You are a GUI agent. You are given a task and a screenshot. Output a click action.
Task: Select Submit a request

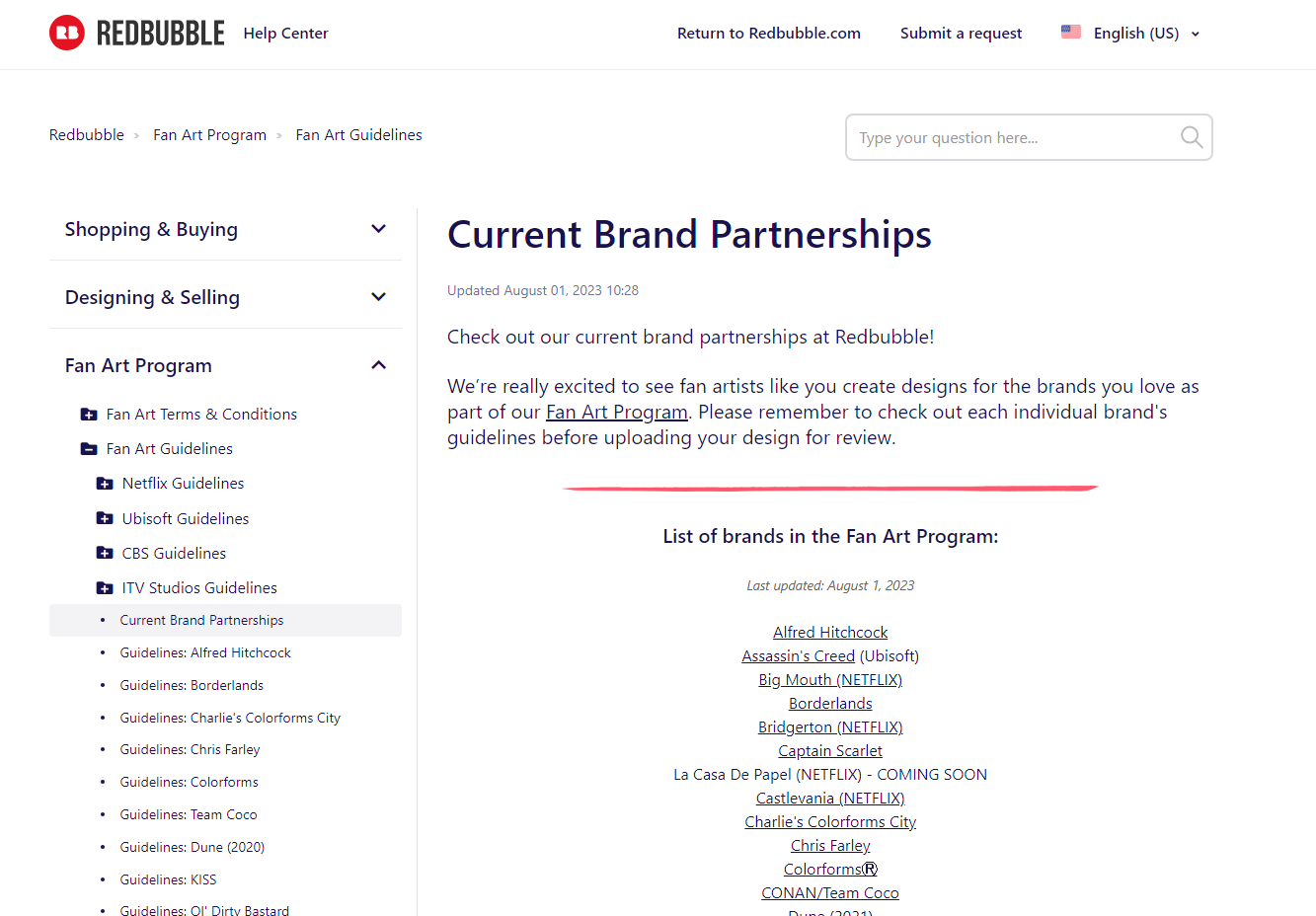coord(961,34)
